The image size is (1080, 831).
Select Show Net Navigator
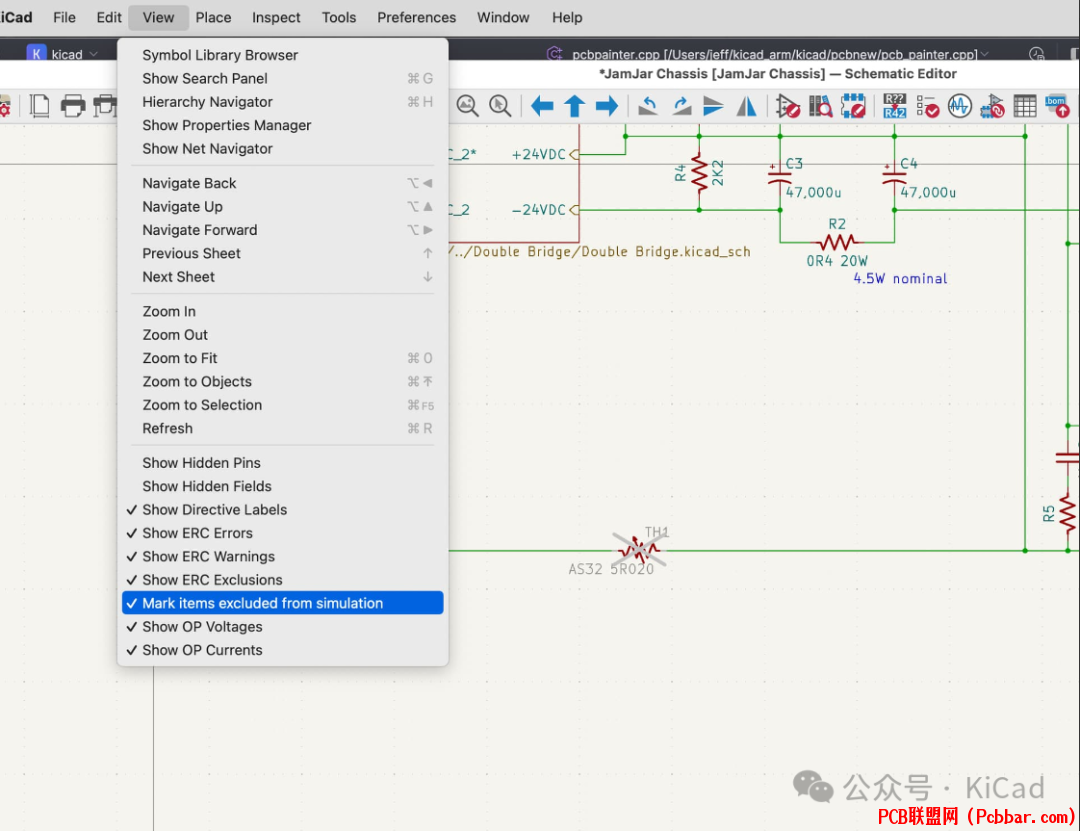click(282, 149)
